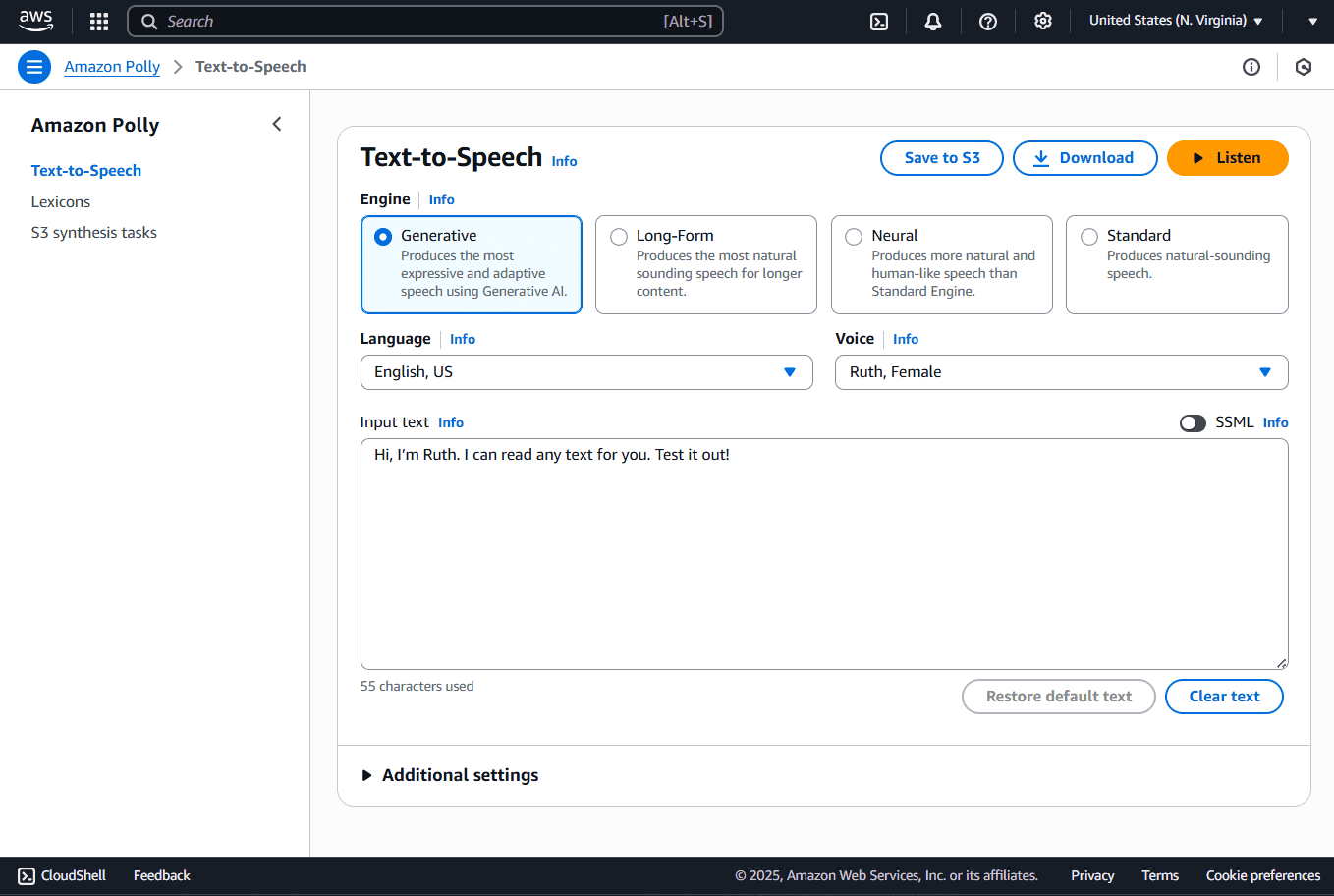This screenshot has height=896, width=1334.
Task: Select the Neural engine option
Action: [942, 264]
